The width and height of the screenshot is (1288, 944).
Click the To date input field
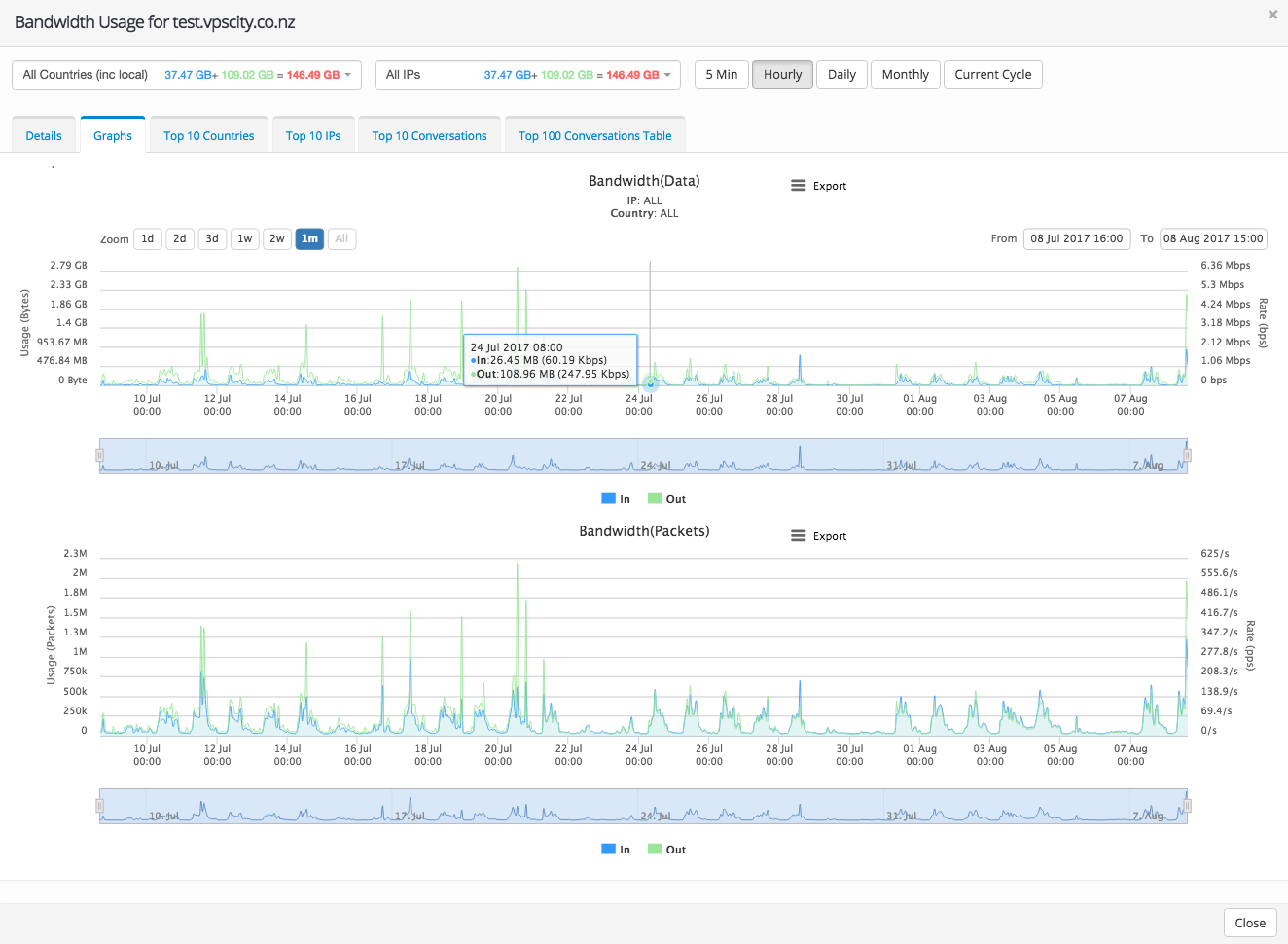1213,238
